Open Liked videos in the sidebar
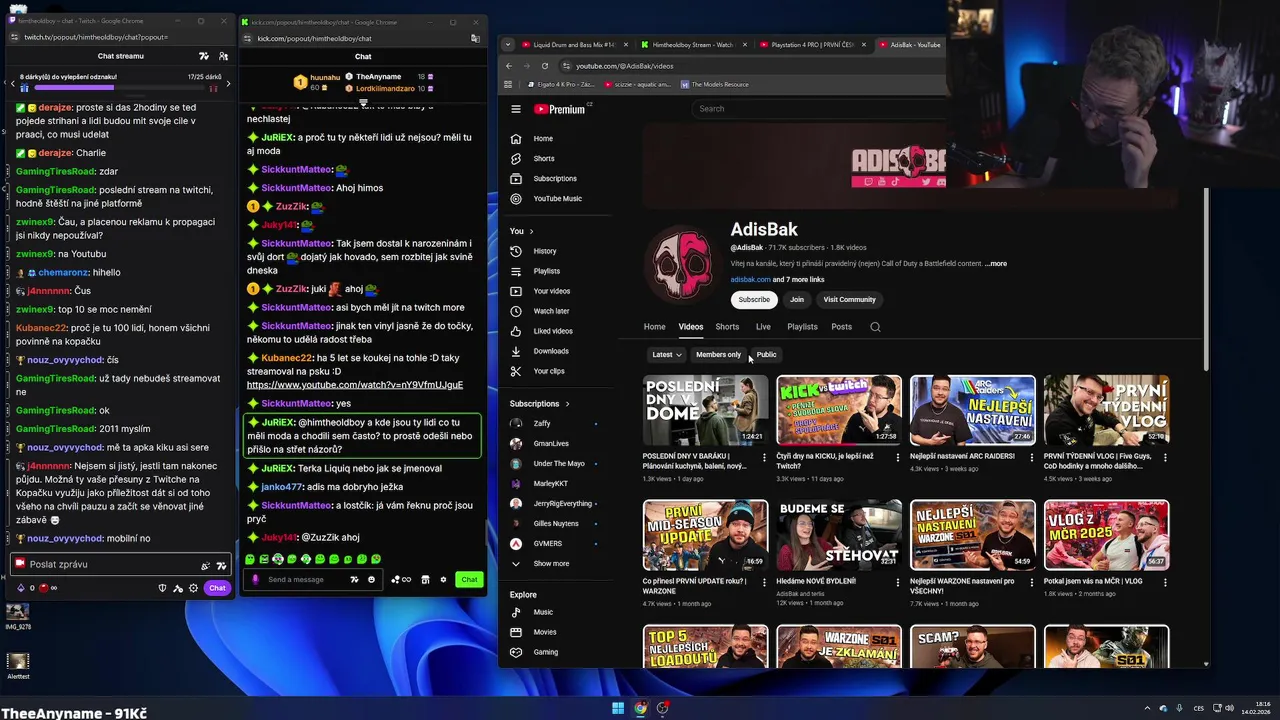This screenshot has width=1280, height=720. pos(555,331)
